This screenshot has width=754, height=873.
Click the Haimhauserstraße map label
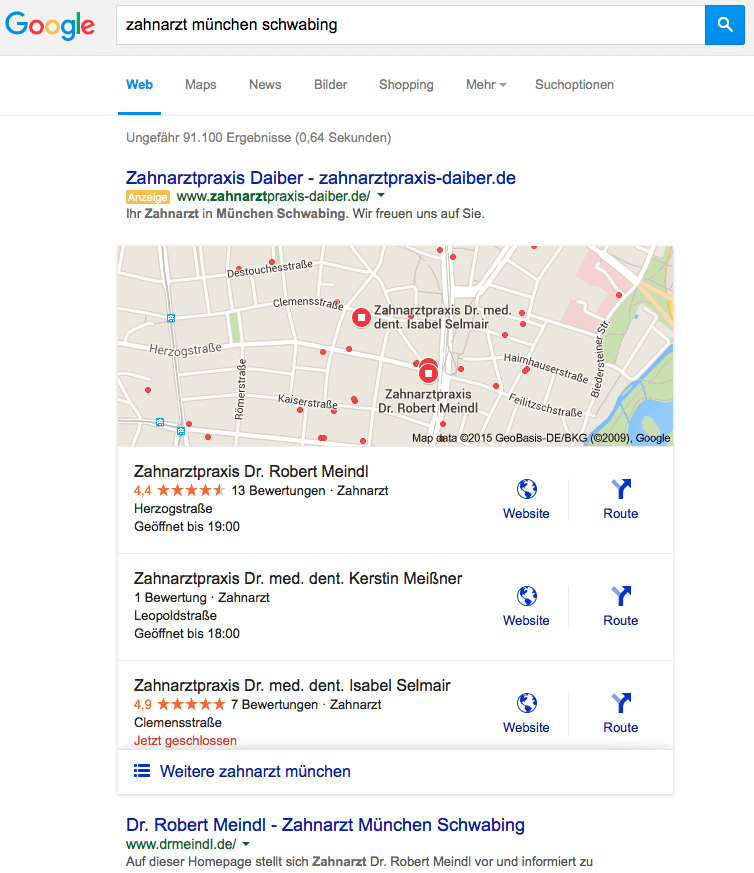point(546,368)
